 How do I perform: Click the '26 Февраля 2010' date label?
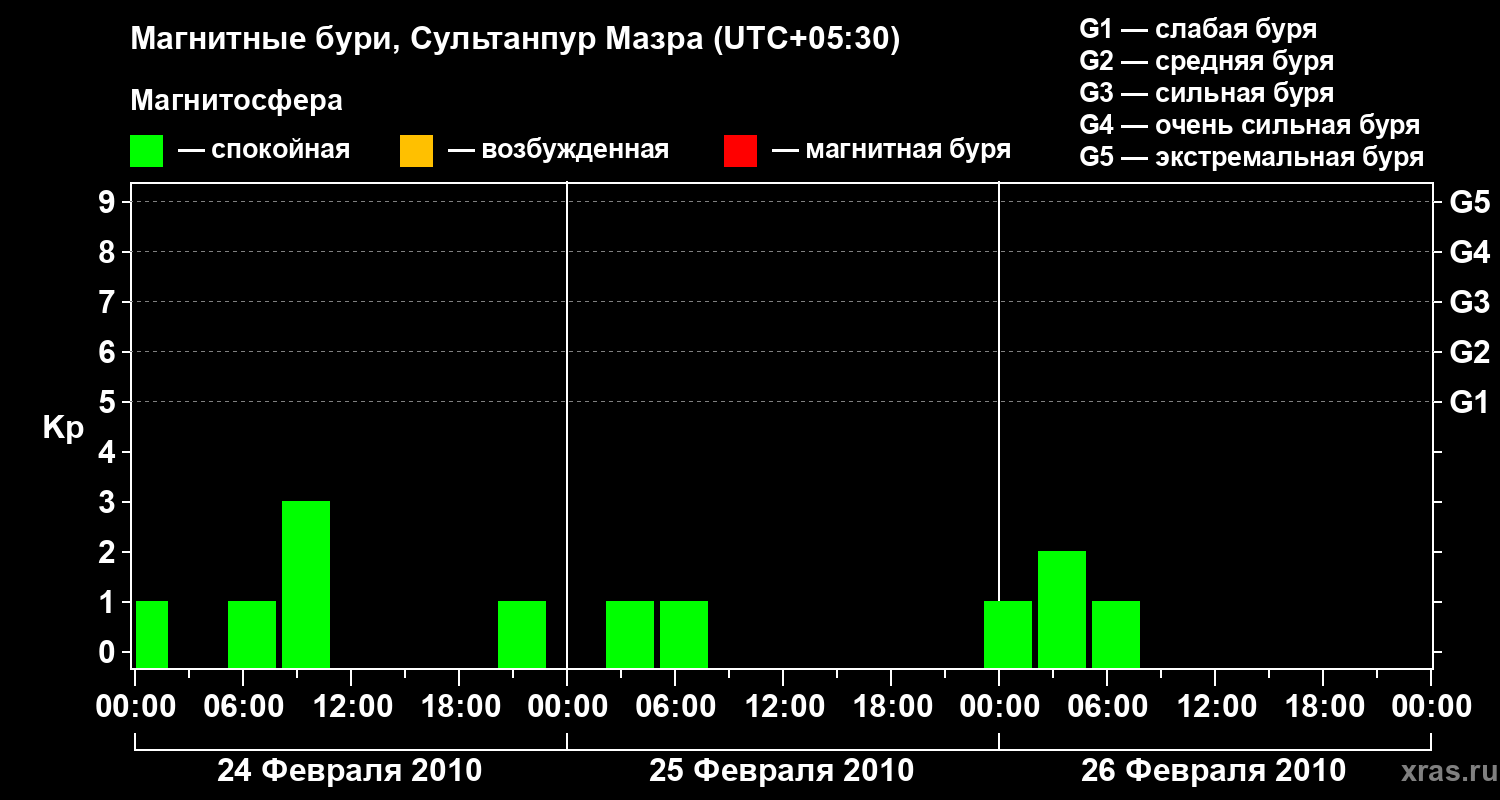tap(1214, 771)
